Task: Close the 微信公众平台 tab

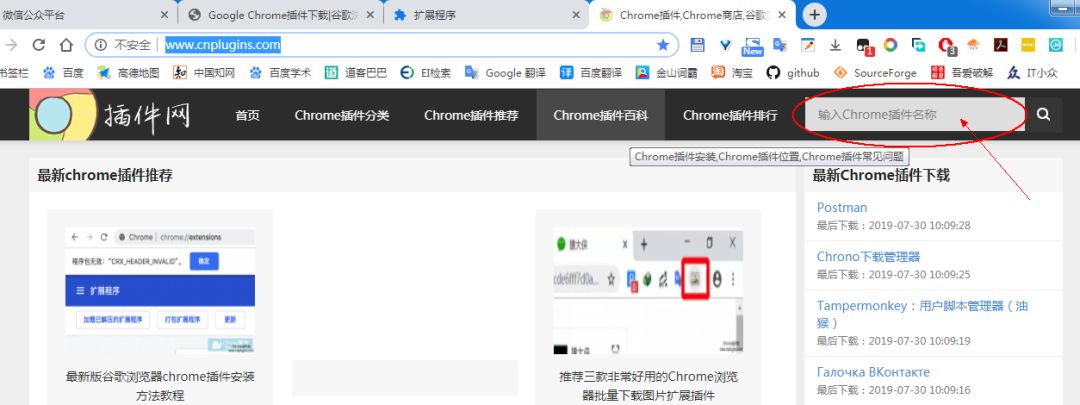Action: coord(165,14)
